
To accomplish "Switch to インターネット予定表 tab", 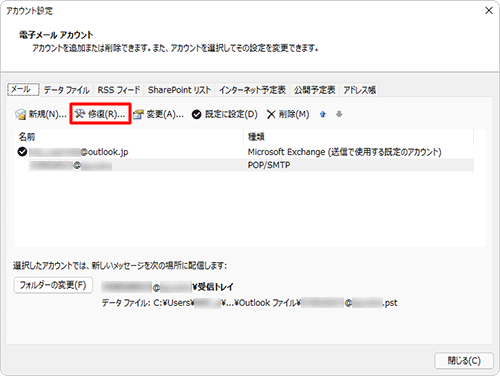I will click(x=252, y=90).
